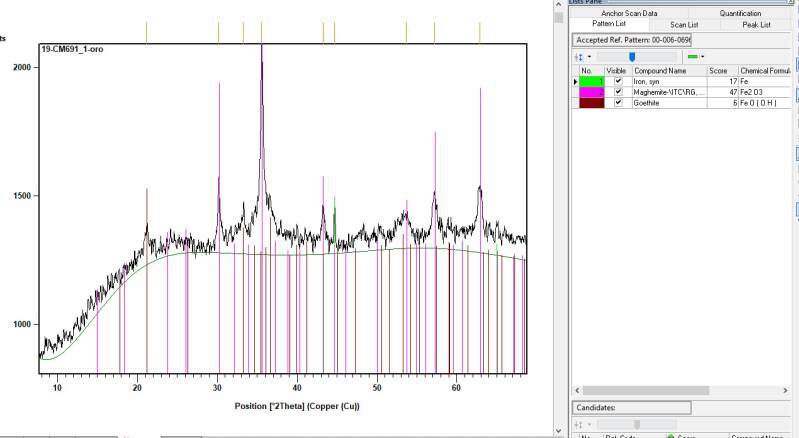The width and height of the screenshot is (799, 438).
Task: Click the Candidates field
Action: tap(632, 407)
